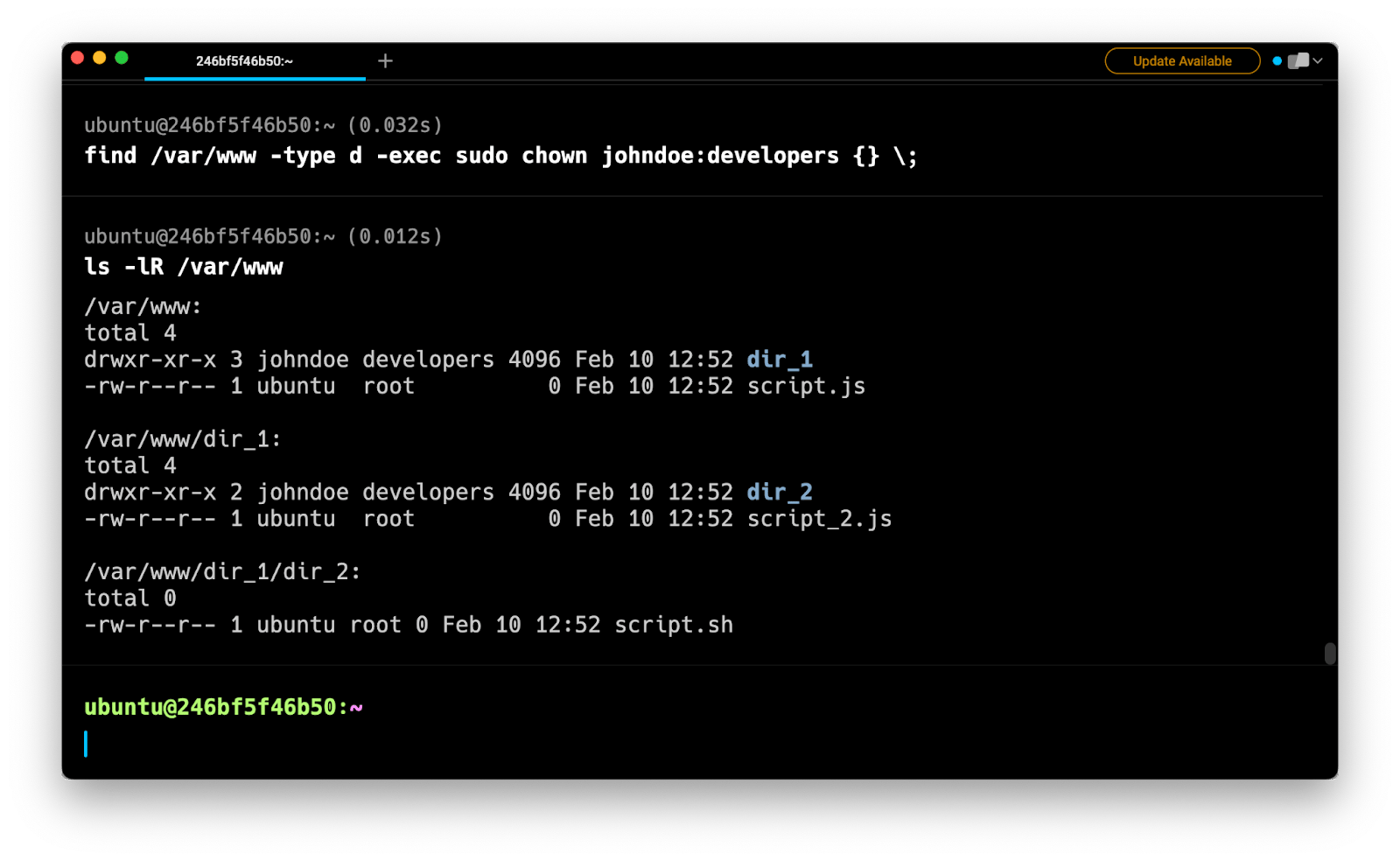Close the terminal window with red button
The image size is (1400, 861).
77,58
